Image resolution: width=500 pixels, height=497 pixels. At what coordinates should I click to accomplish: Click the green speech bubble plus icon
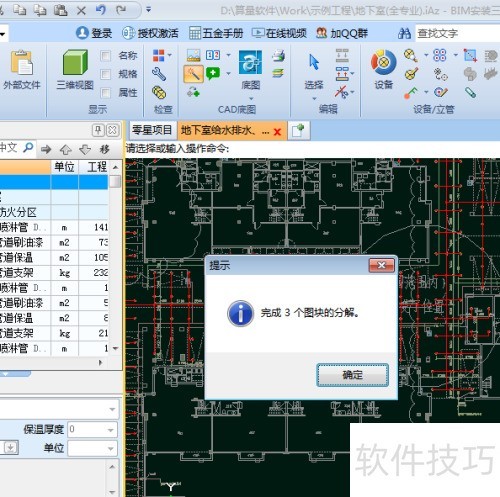(x=213, y=73)
